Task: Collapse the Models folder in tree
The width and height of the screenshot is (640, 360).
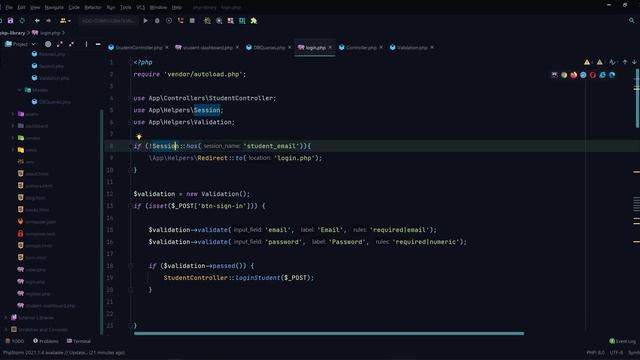Action: tap(20, 90)
